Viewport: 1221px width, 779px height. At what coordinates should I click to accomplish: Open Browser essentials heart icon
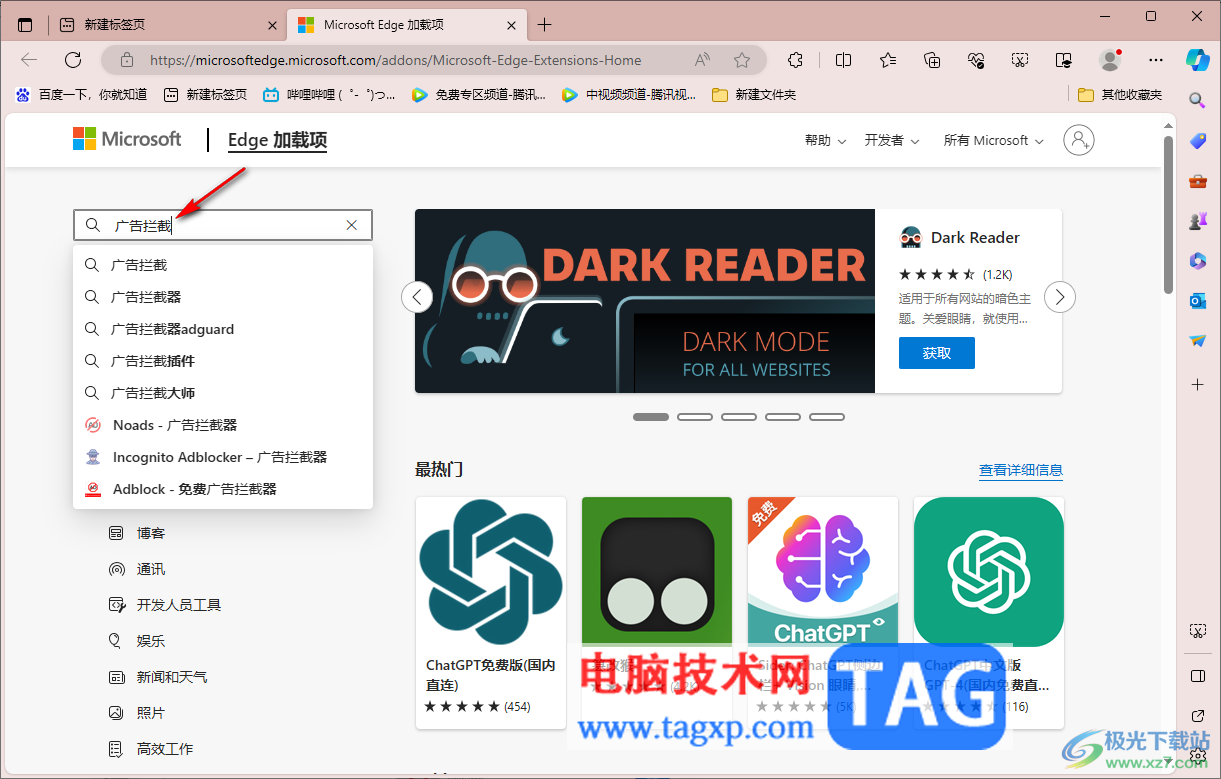[x=976, y=60]
